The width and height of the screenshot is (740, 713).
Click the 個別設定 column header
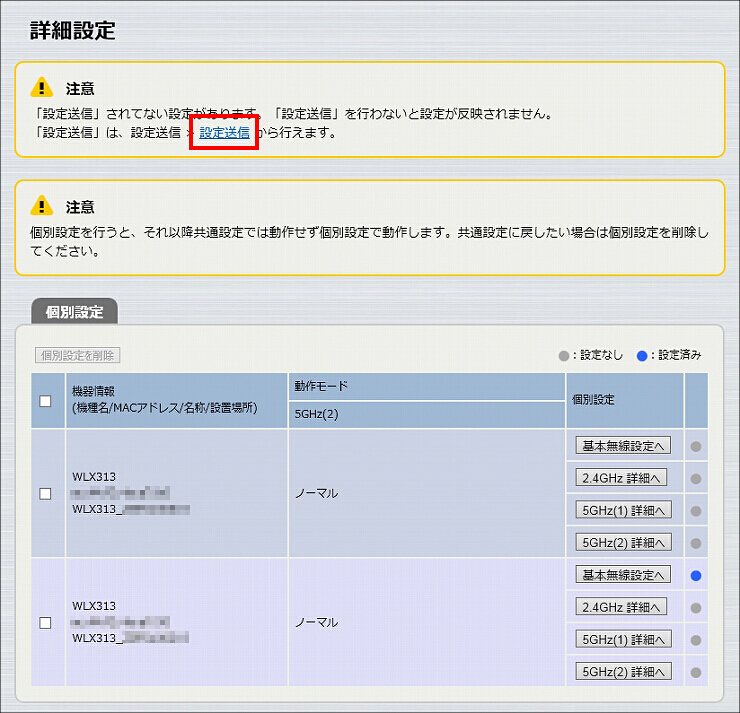click(x=625, y=400)
